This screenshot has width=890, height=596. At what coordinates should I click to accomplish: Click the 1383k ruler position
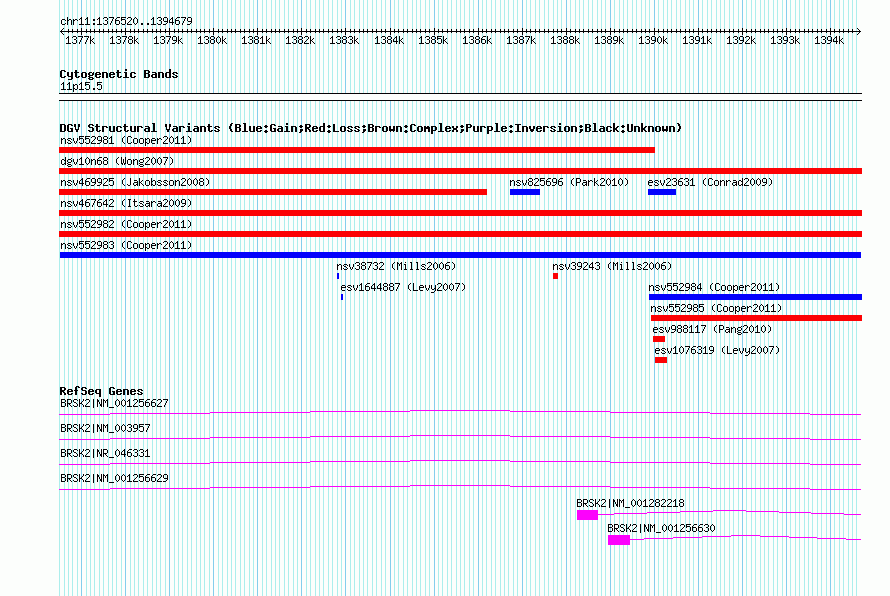point(344,40)
